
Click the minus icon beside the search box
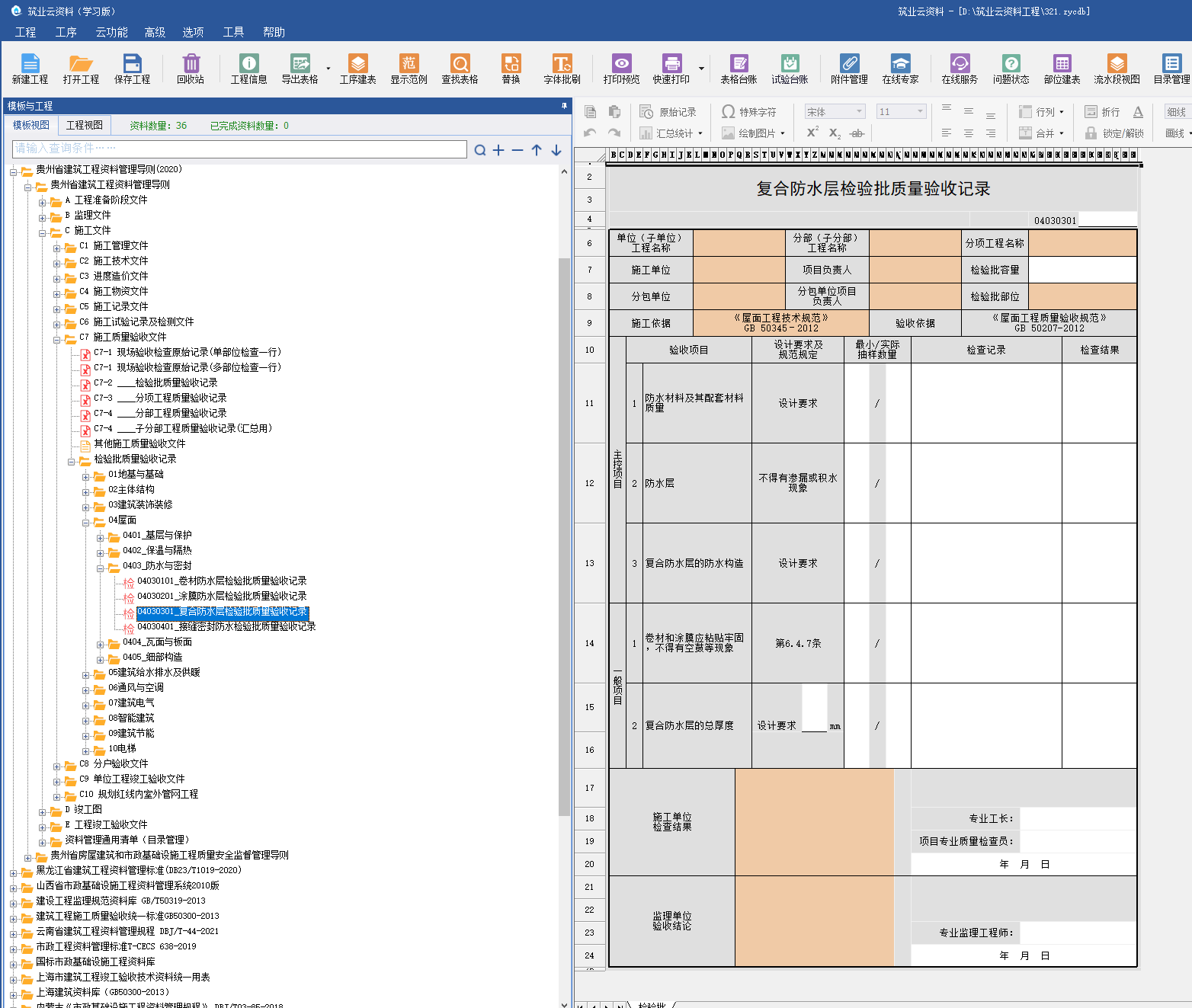517,150
